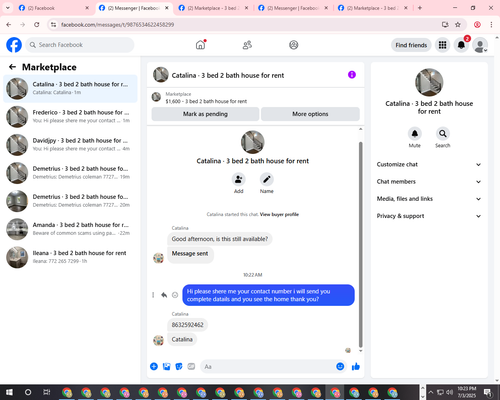This screenshot has height=400, width=500.
Task: Send a thumbs up like
Action: coord(356,367)
